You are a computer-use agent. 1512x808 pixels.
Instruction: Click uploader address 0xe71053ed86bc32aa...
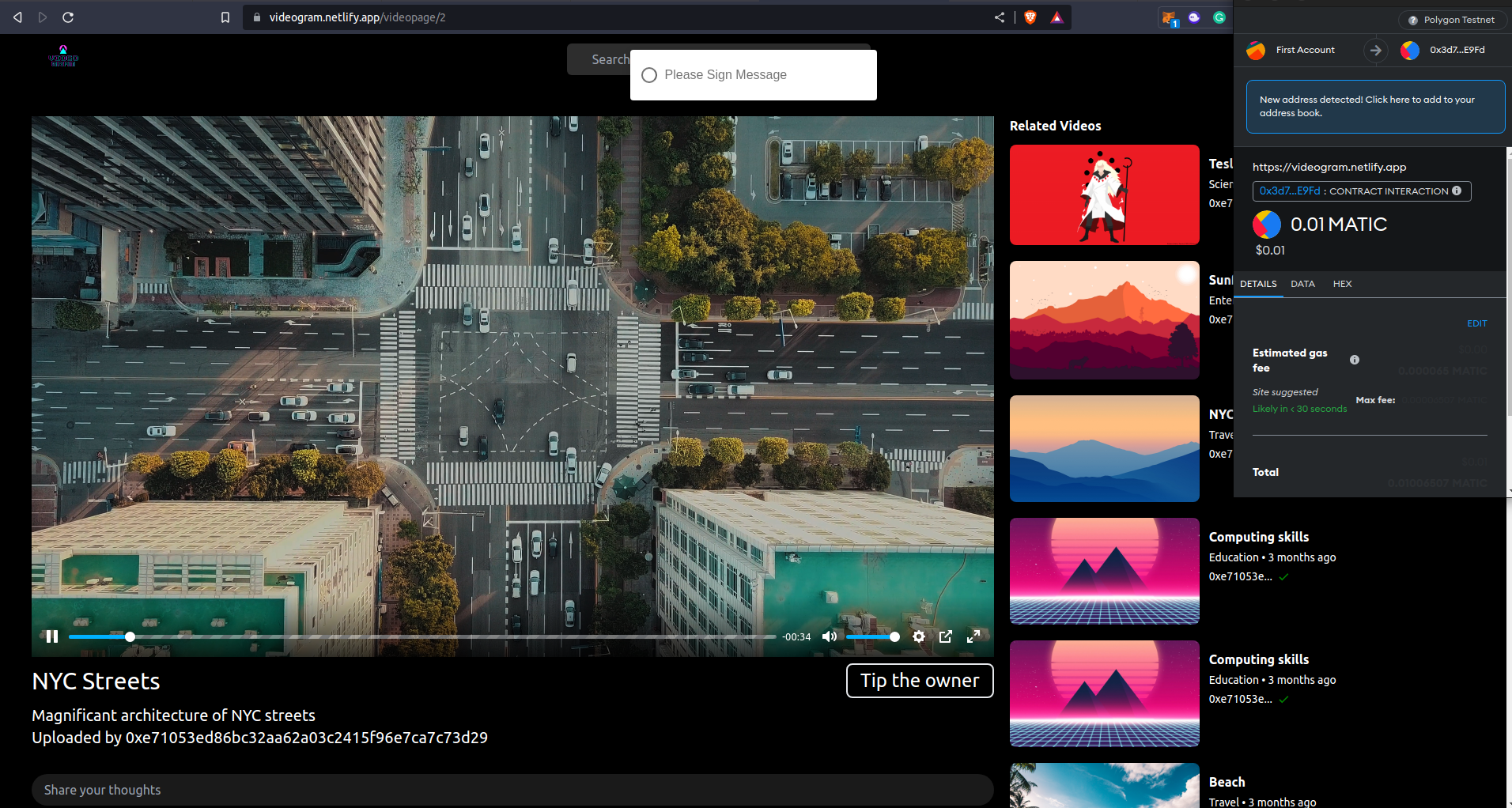[307, 738]
